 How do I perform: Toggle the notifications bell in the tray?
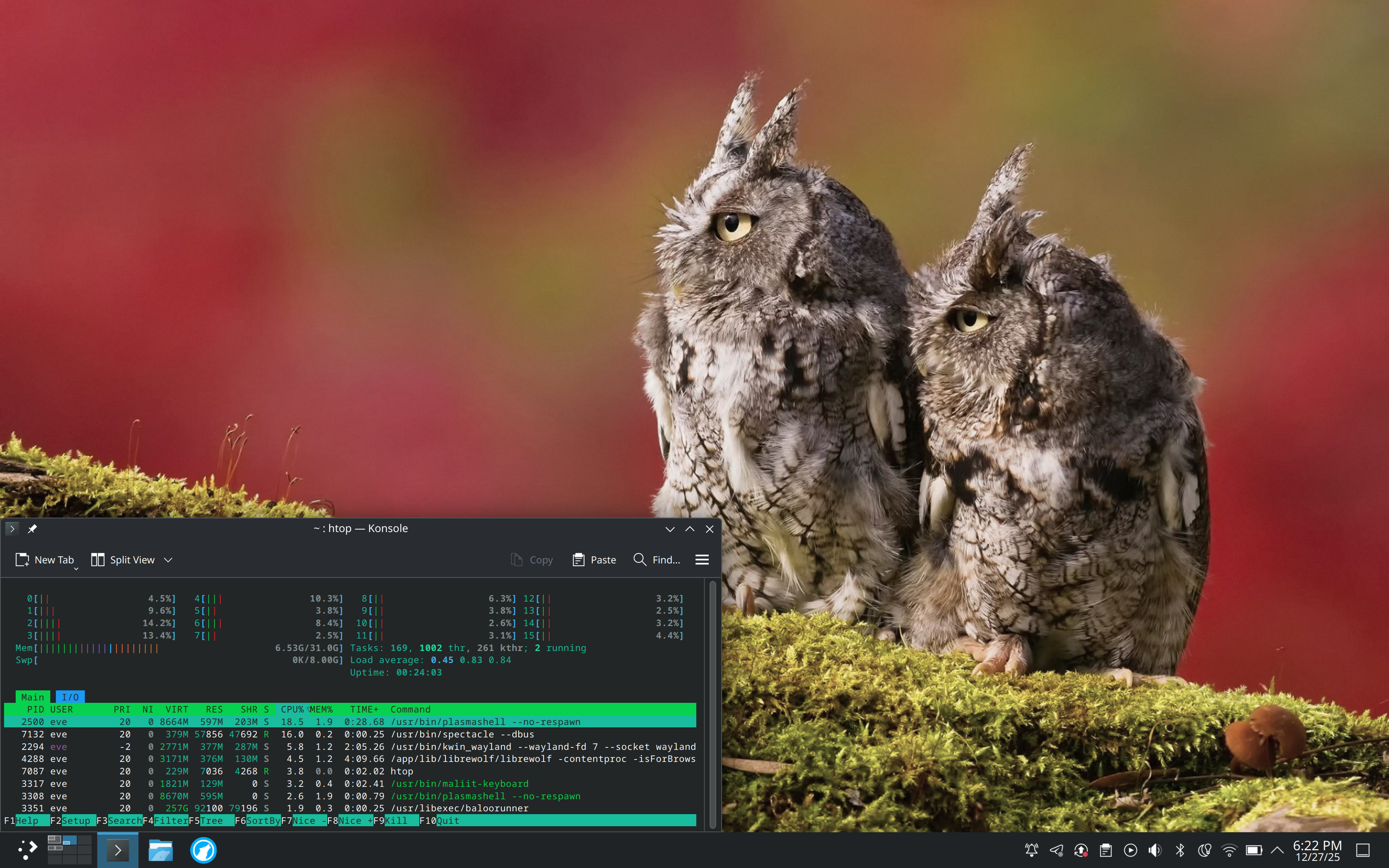(x=1031, y=850)
